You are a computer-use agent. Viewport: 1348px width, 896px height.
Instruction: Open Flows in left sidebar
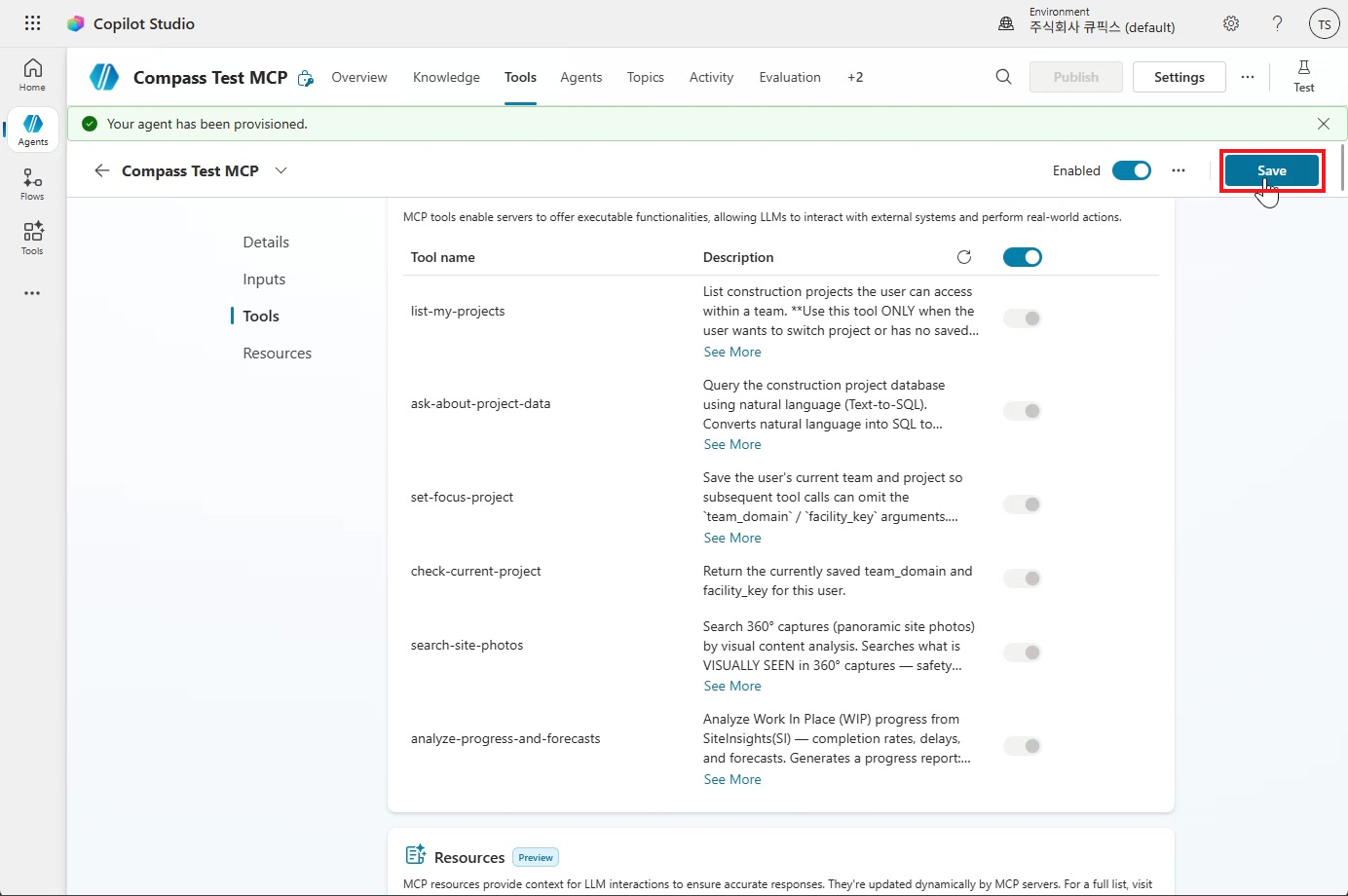[32, 184]
